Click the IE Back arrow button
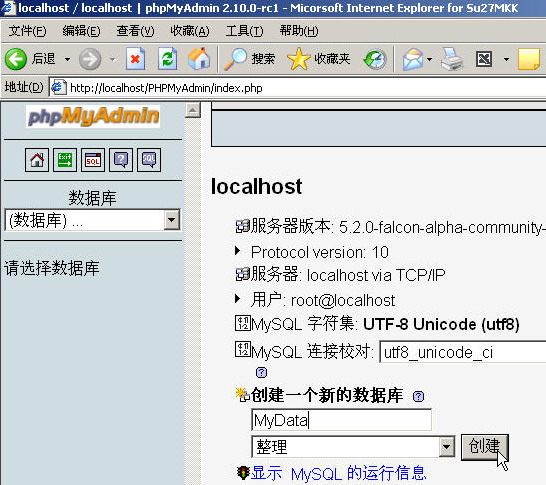546x485 pixels. coord(16,59)
